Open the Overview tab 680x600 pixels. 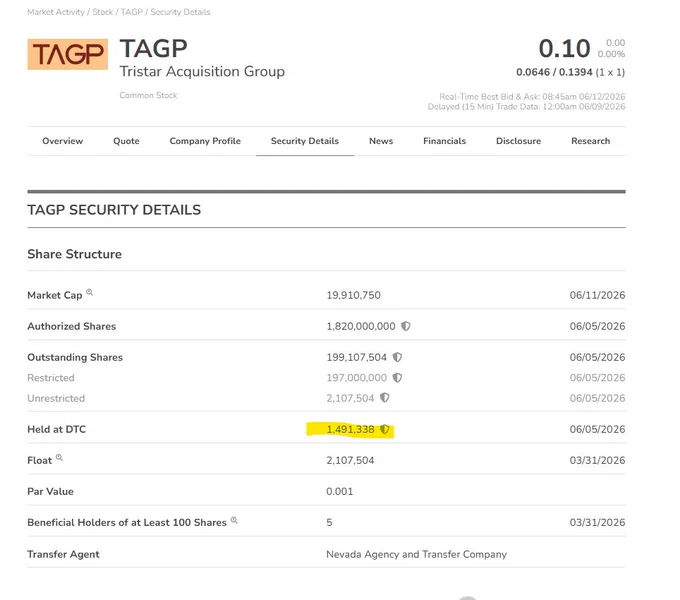point(62,141)
